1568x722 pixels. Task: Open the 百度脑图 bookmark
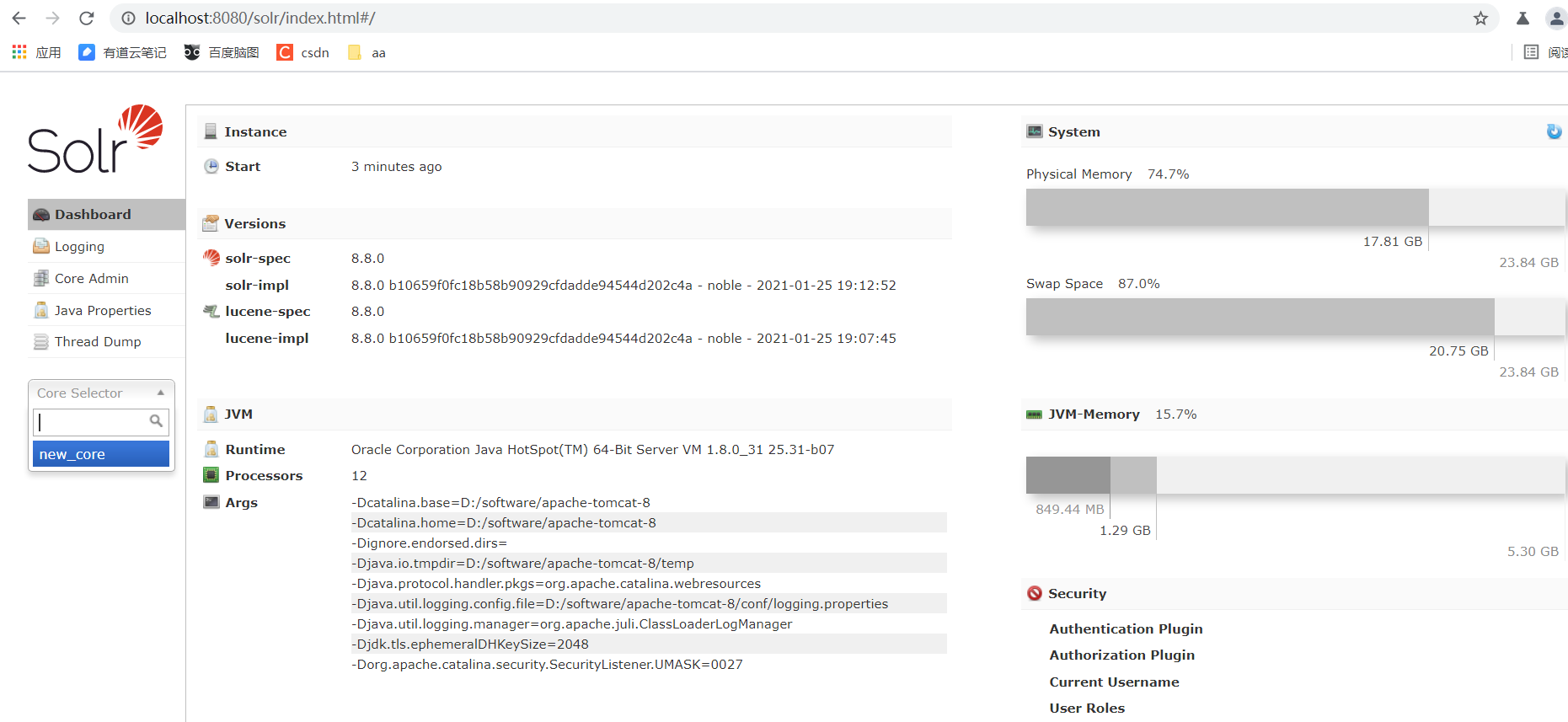click(x=222, y=52)
